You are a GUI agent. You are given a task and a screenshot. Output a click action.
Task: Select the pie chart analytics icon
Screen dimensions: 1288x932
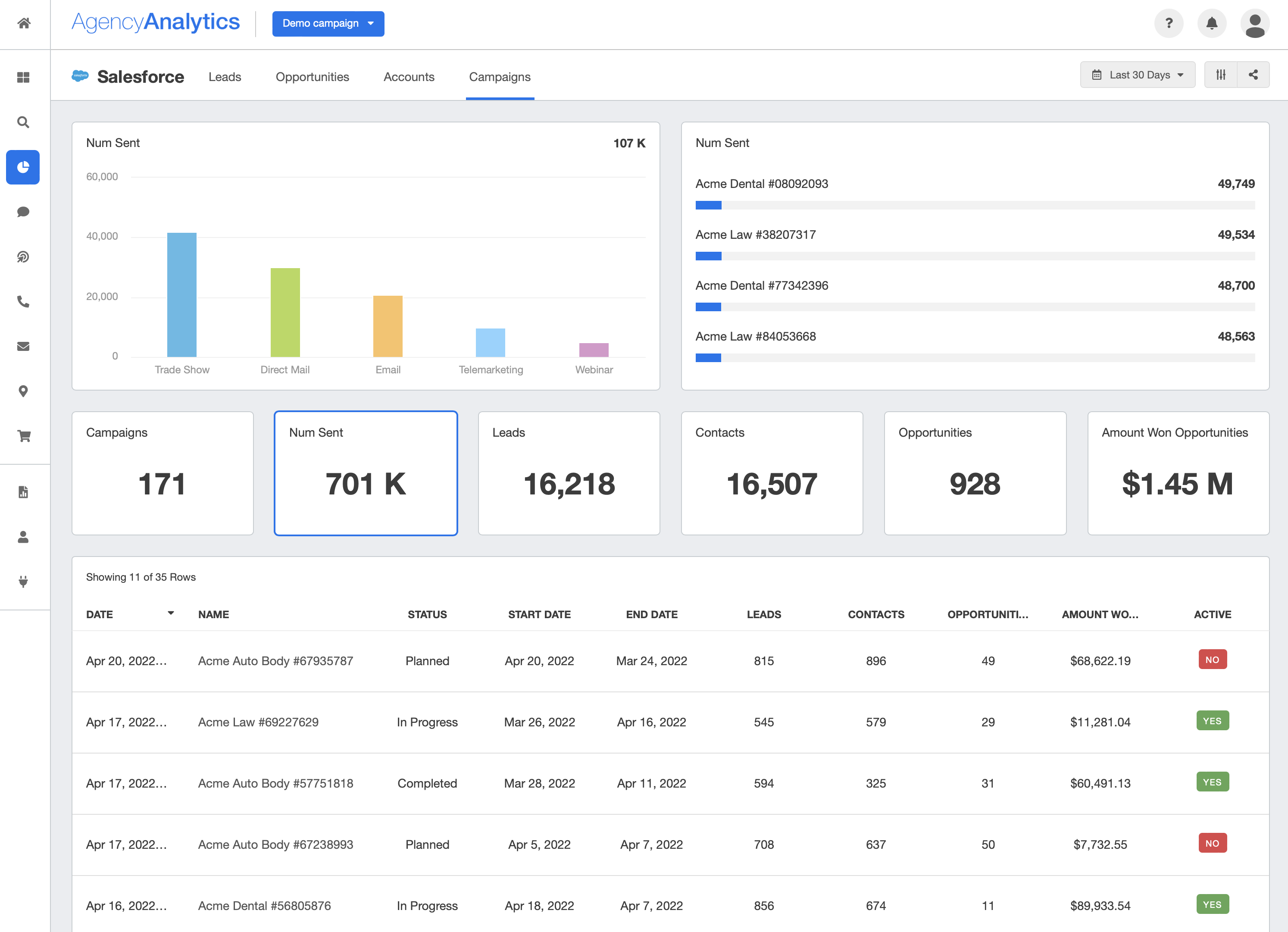tap(23, 167)
